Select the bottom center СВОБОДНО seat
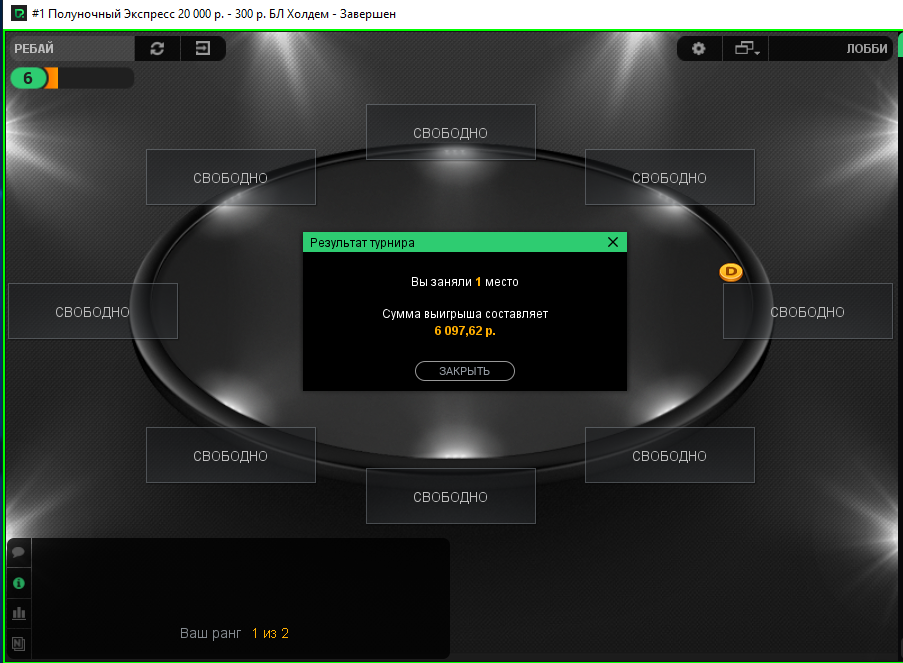Viewport: 903px width, 663px height. 451,496
